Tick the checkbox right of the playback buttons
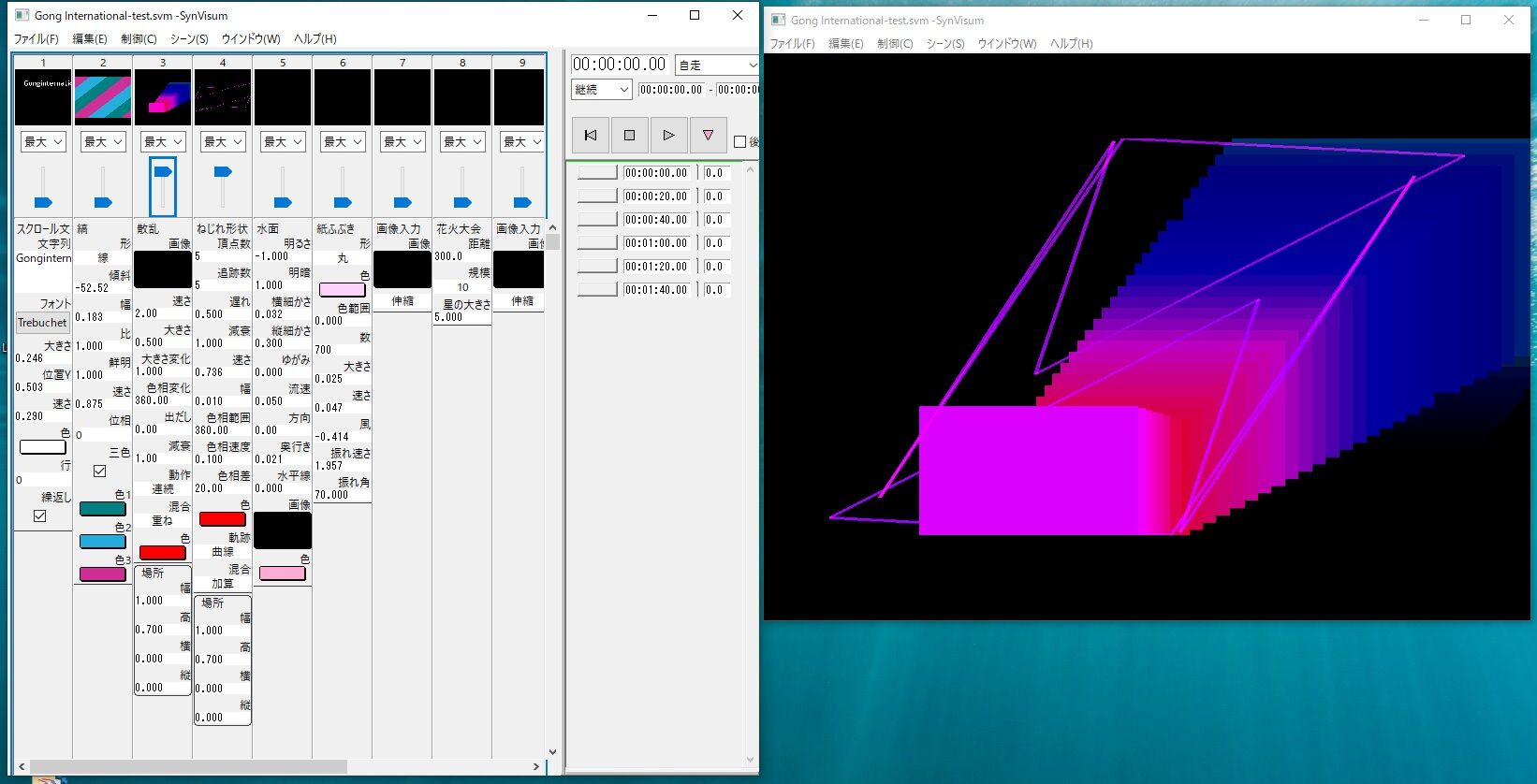The height and width of the screenshot is (784, 1537). (x=740, y=142)
